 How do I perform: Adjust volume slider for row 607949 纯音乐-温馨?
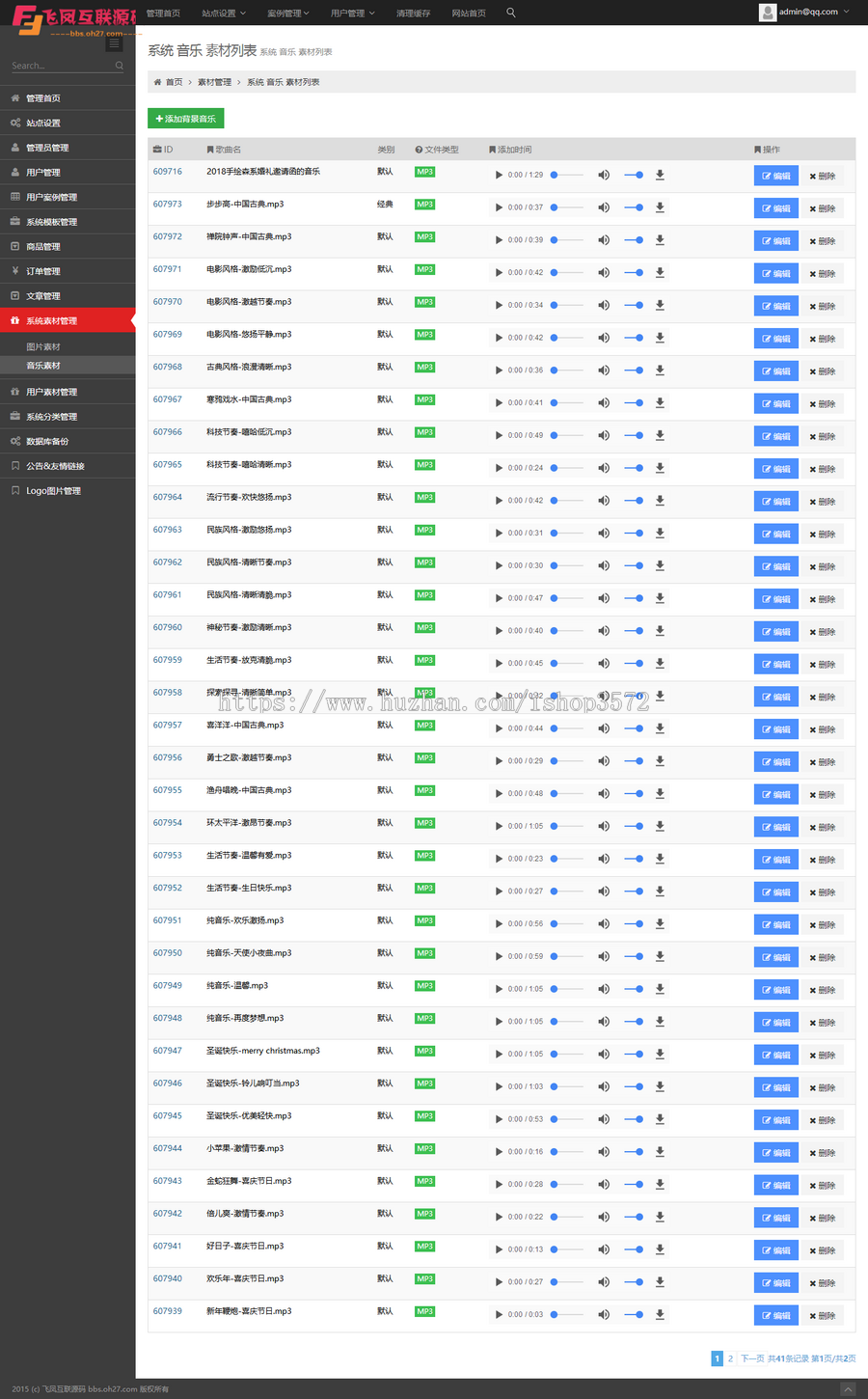point(634,989)
